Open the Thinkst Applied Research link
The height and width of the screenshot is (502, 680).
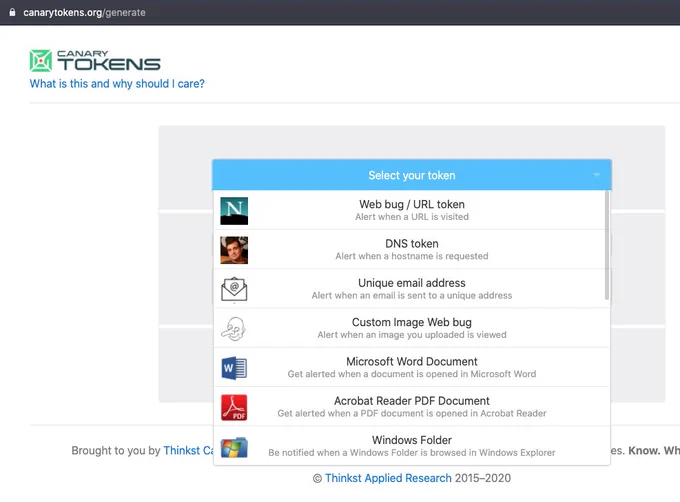click(x=388, y=478)
